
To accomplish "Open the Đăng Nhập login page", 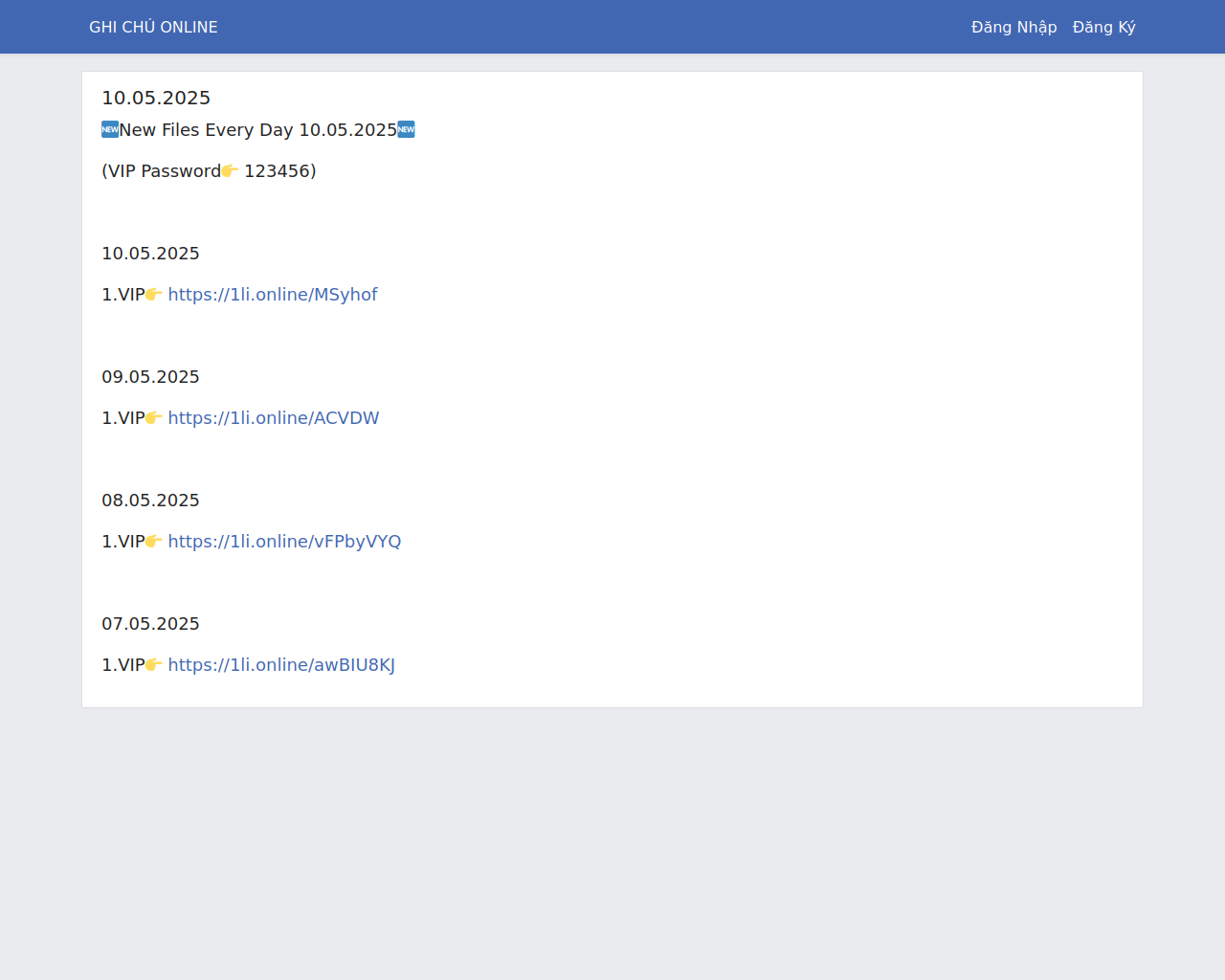I will 1013,27.
